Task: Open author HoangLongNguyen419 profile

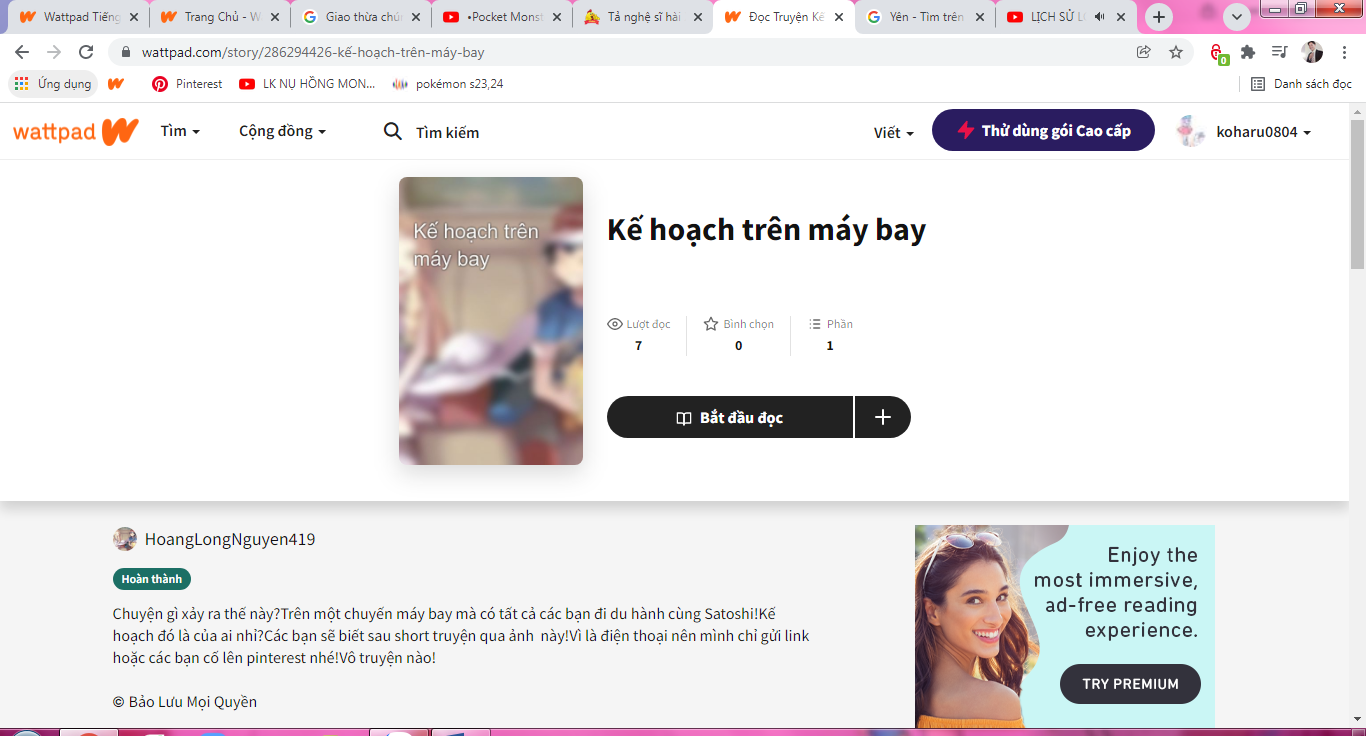Action: tap(230, 539)
